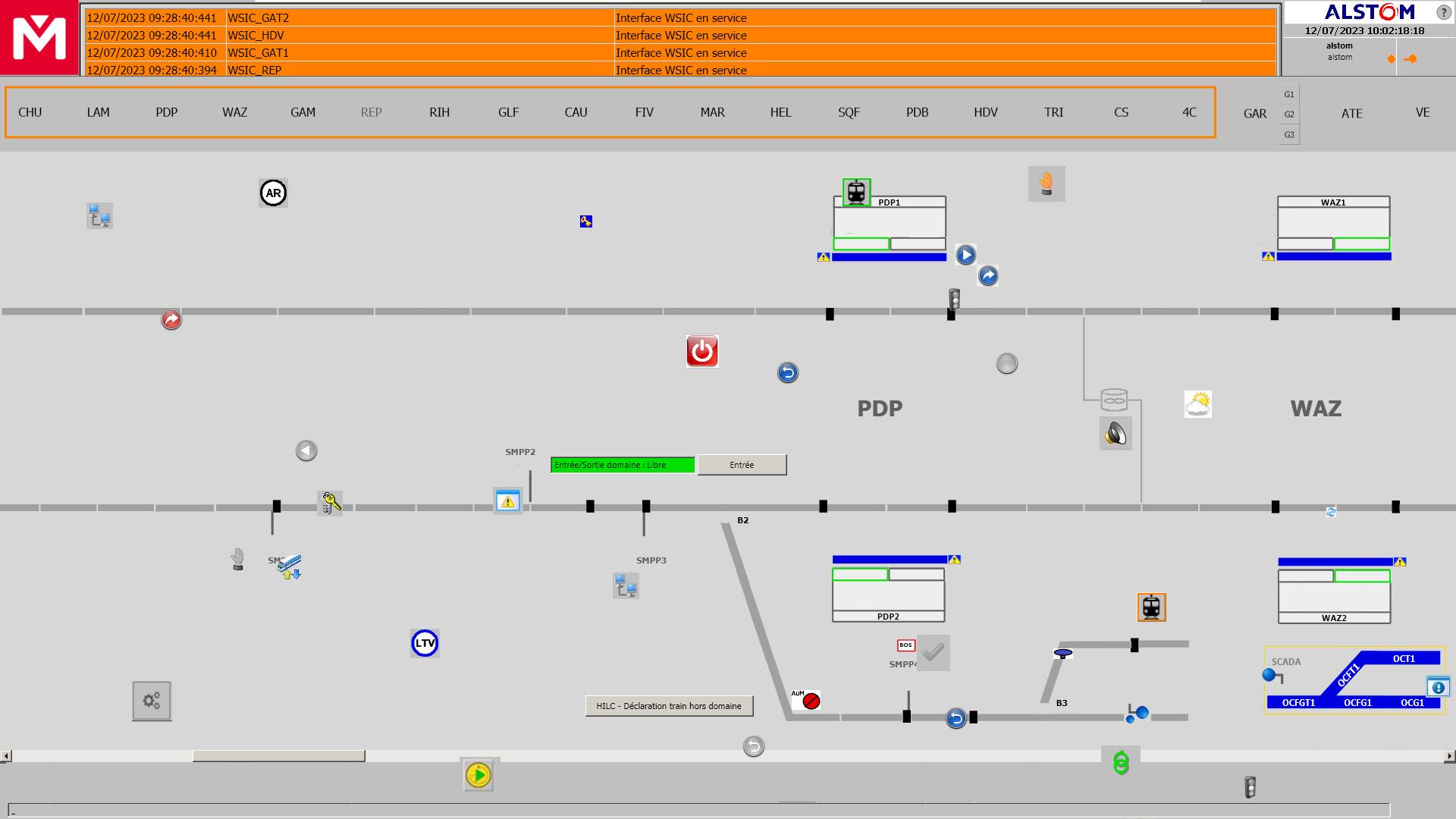Click the green play button bottom toolbar
1456x819 pixels.
pyautogui.click(x=478, y=775)
